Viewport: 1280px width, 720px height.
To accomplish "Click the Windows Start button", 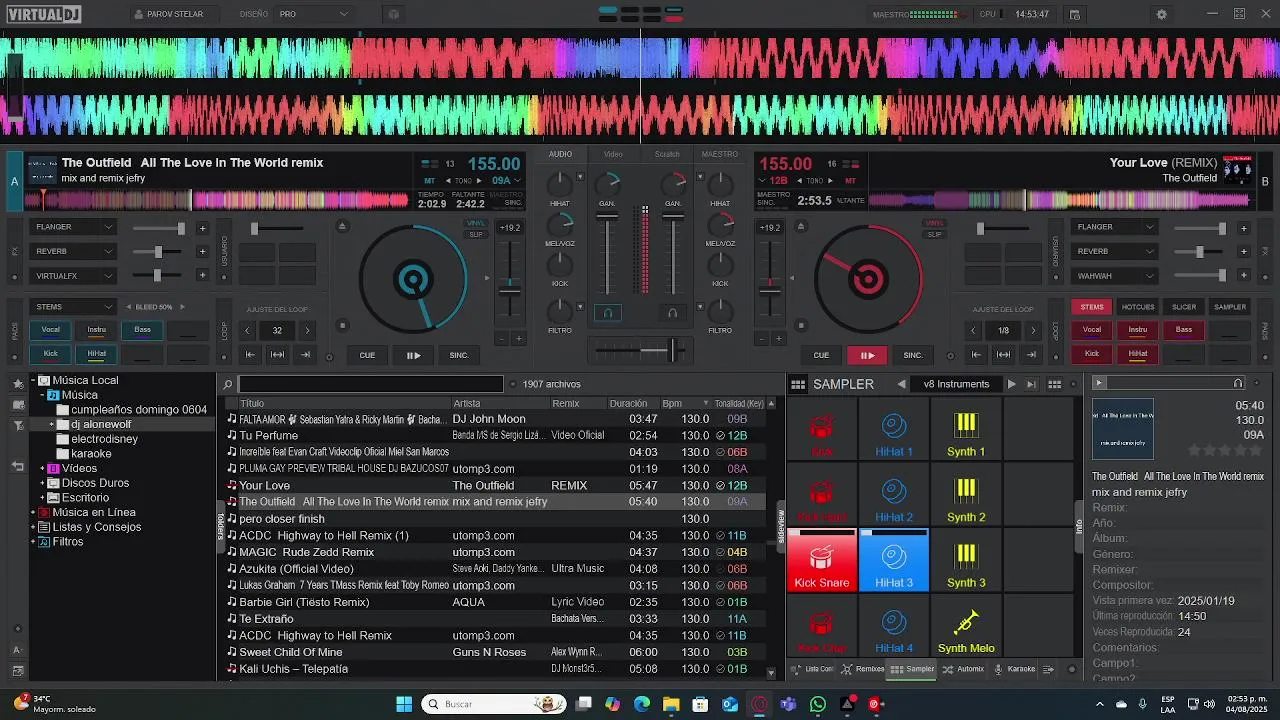I will pos(404,704).
